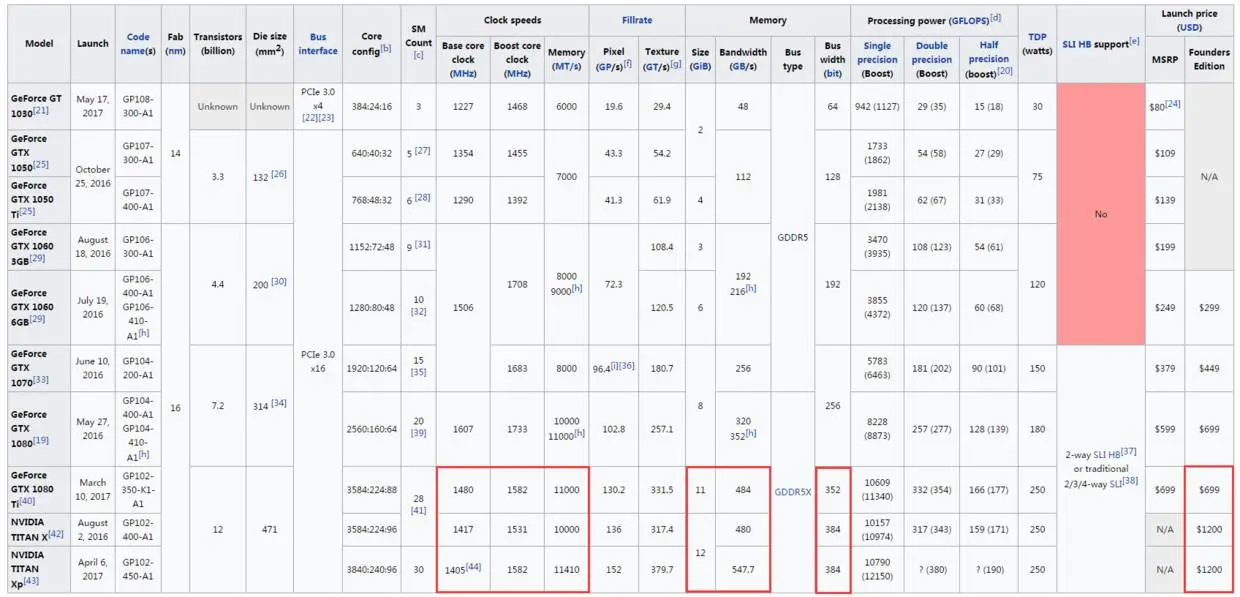Viewport: 1240px width, 597px height.
Task: Select launch date April 6, 2017
Action: coord(93,569)
